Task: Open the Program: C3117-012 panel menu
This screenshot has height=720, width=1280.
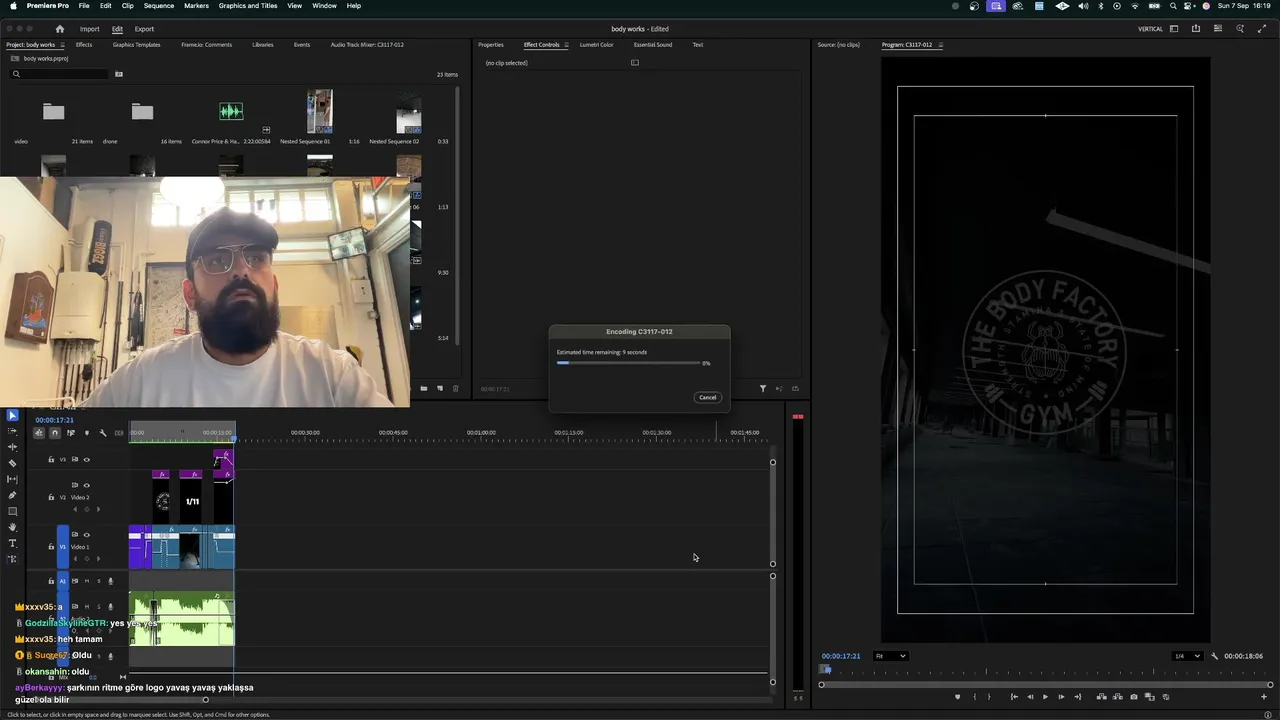Action: pyautogui.click(x=940, y=45)
